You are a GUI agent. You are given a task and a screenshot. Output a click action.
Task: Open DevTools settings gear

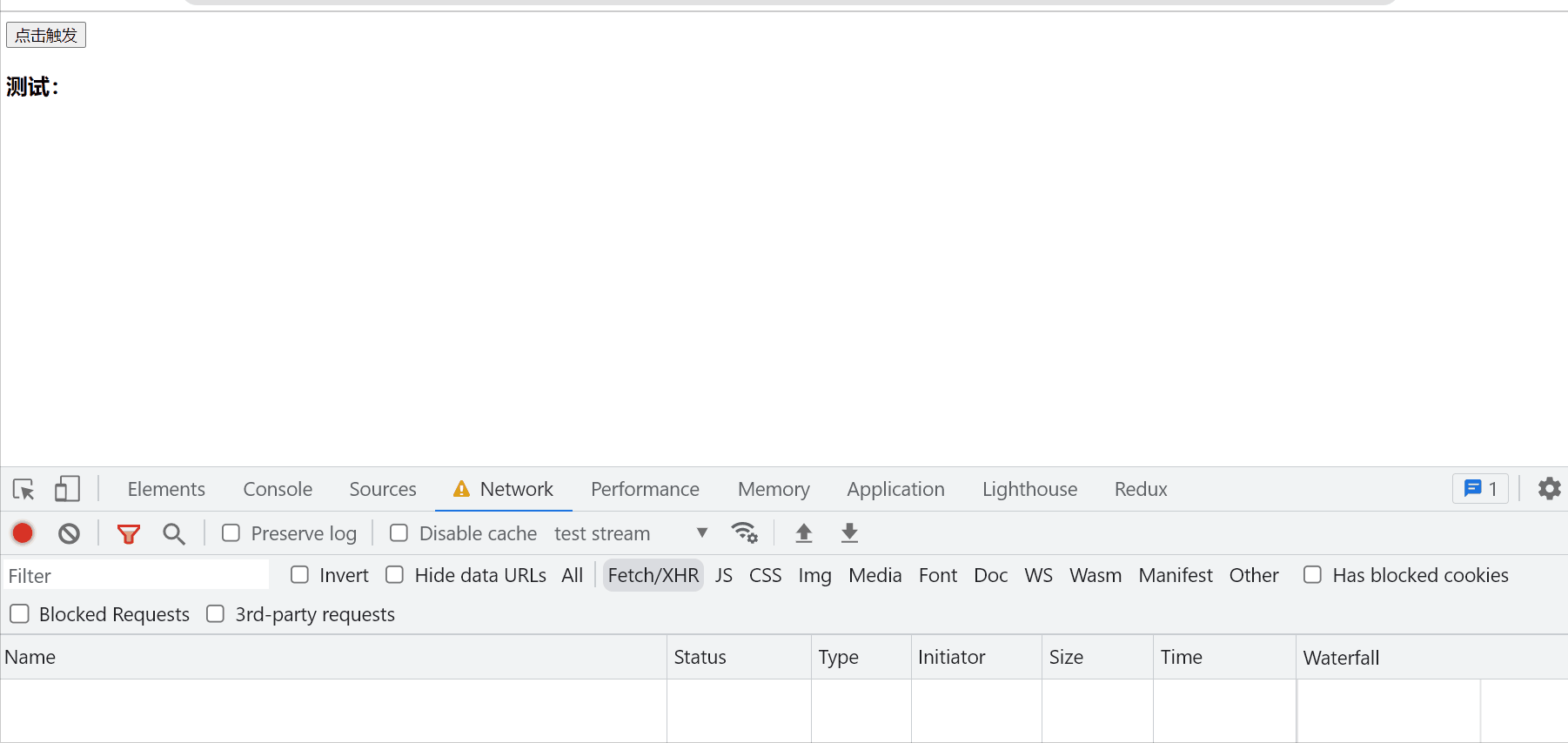pos(1550,489)
